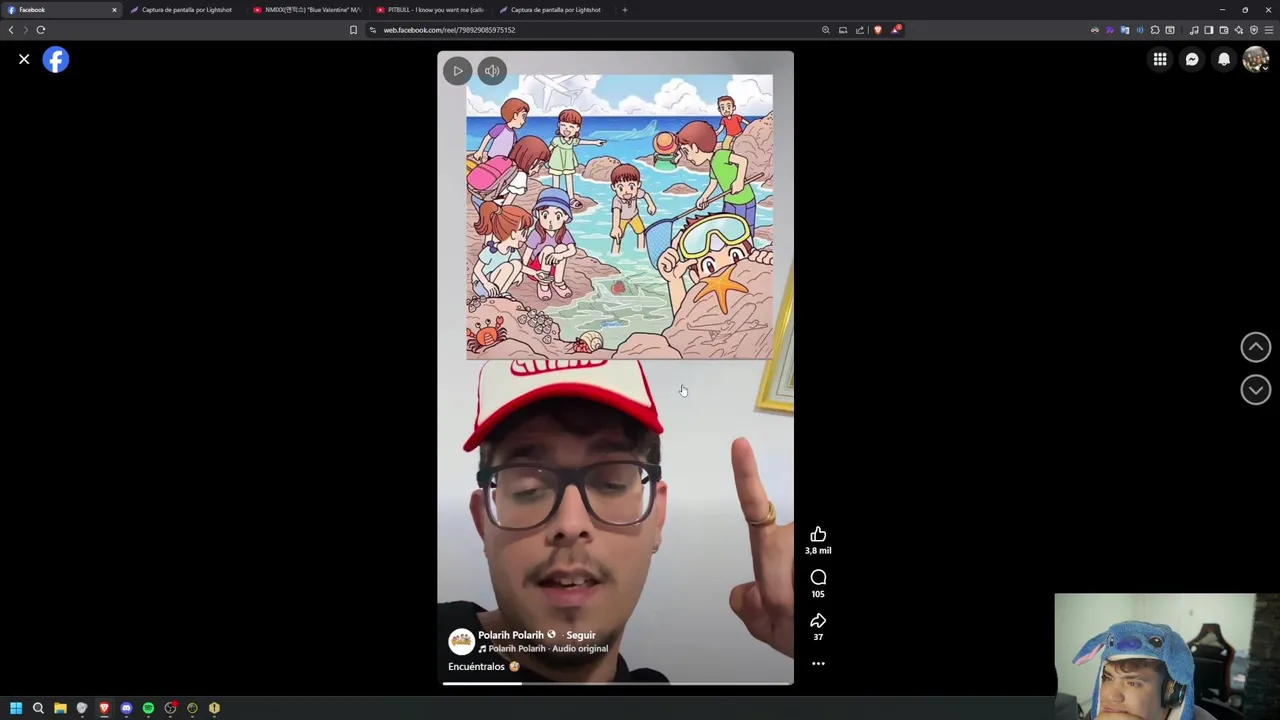Screen dimensions: 1280x720
Task: Open File Explorer from the taskbar
Action: 60,708
